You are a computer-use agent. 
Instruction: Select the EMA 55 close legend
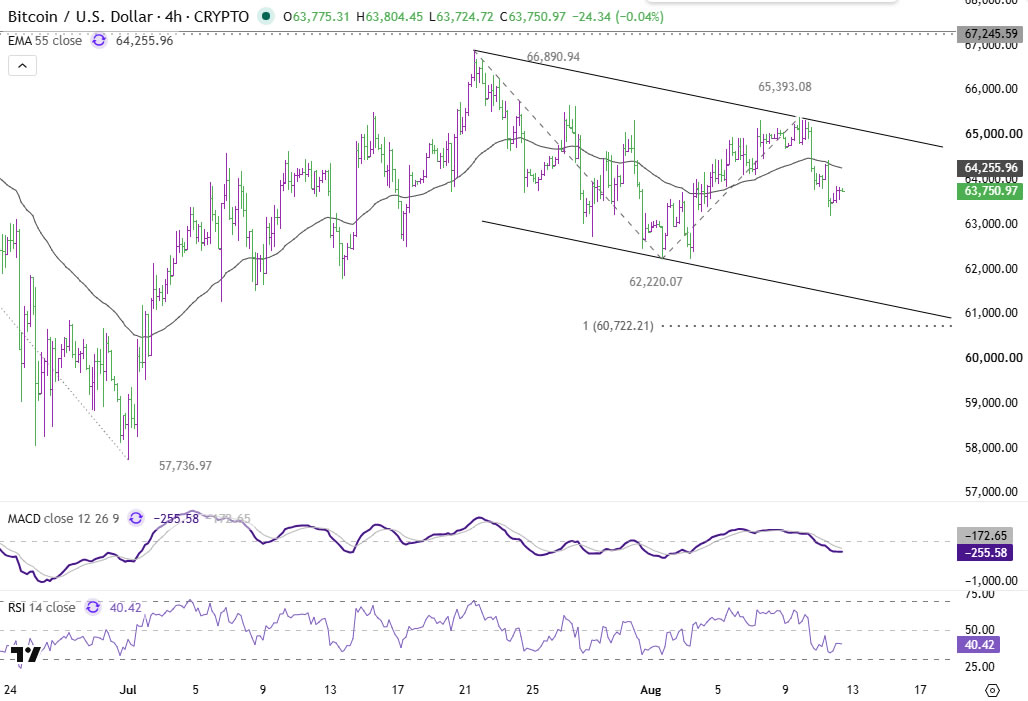click(x=45, y=41)
